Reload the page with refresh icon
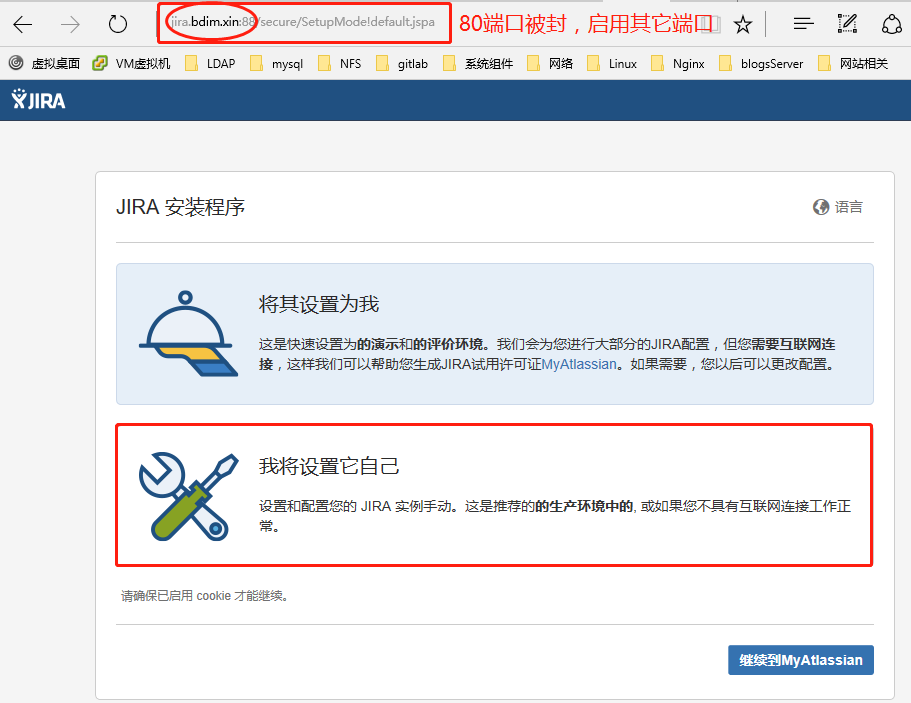This screenshot has height=703, width=911. tap(118, 25)
